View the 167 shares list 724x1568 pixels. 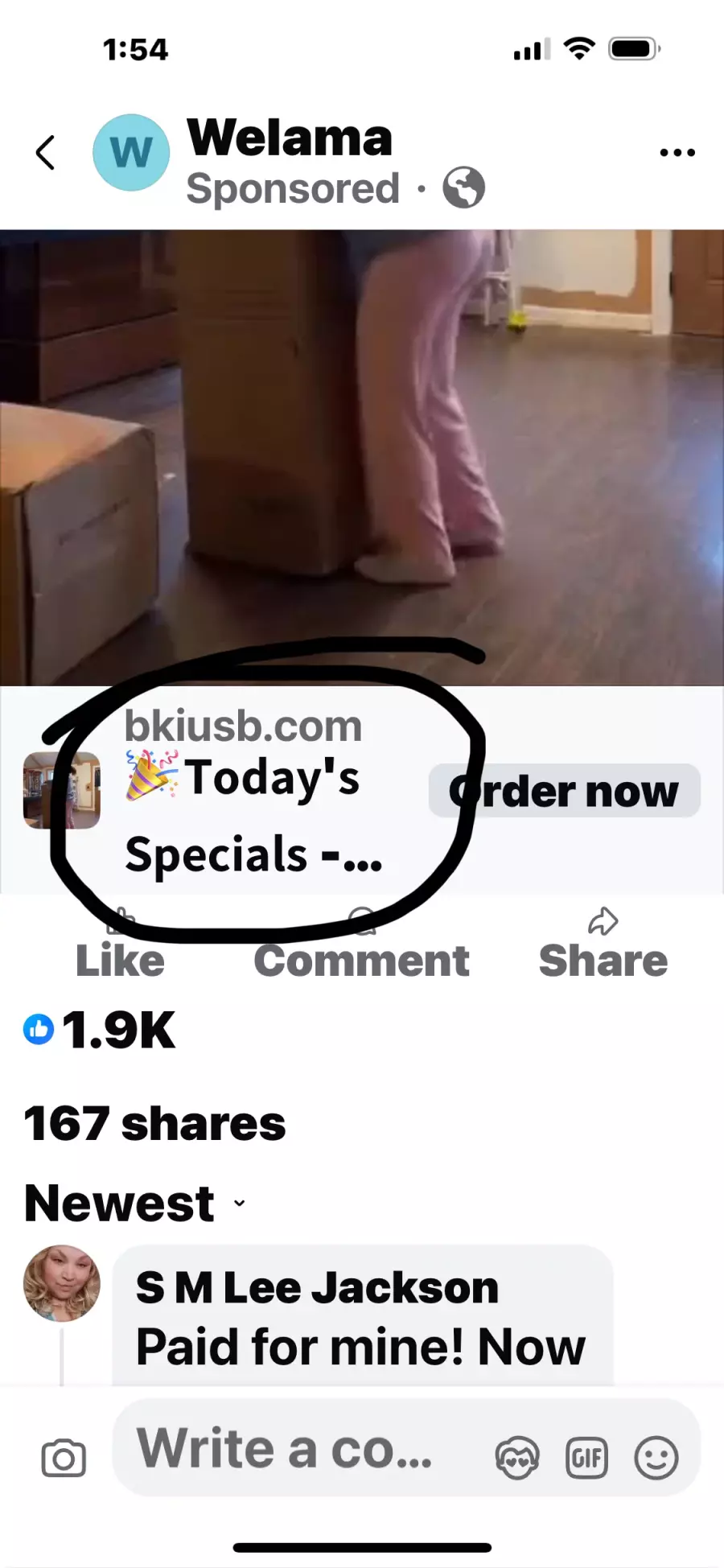coord(154,1123)
